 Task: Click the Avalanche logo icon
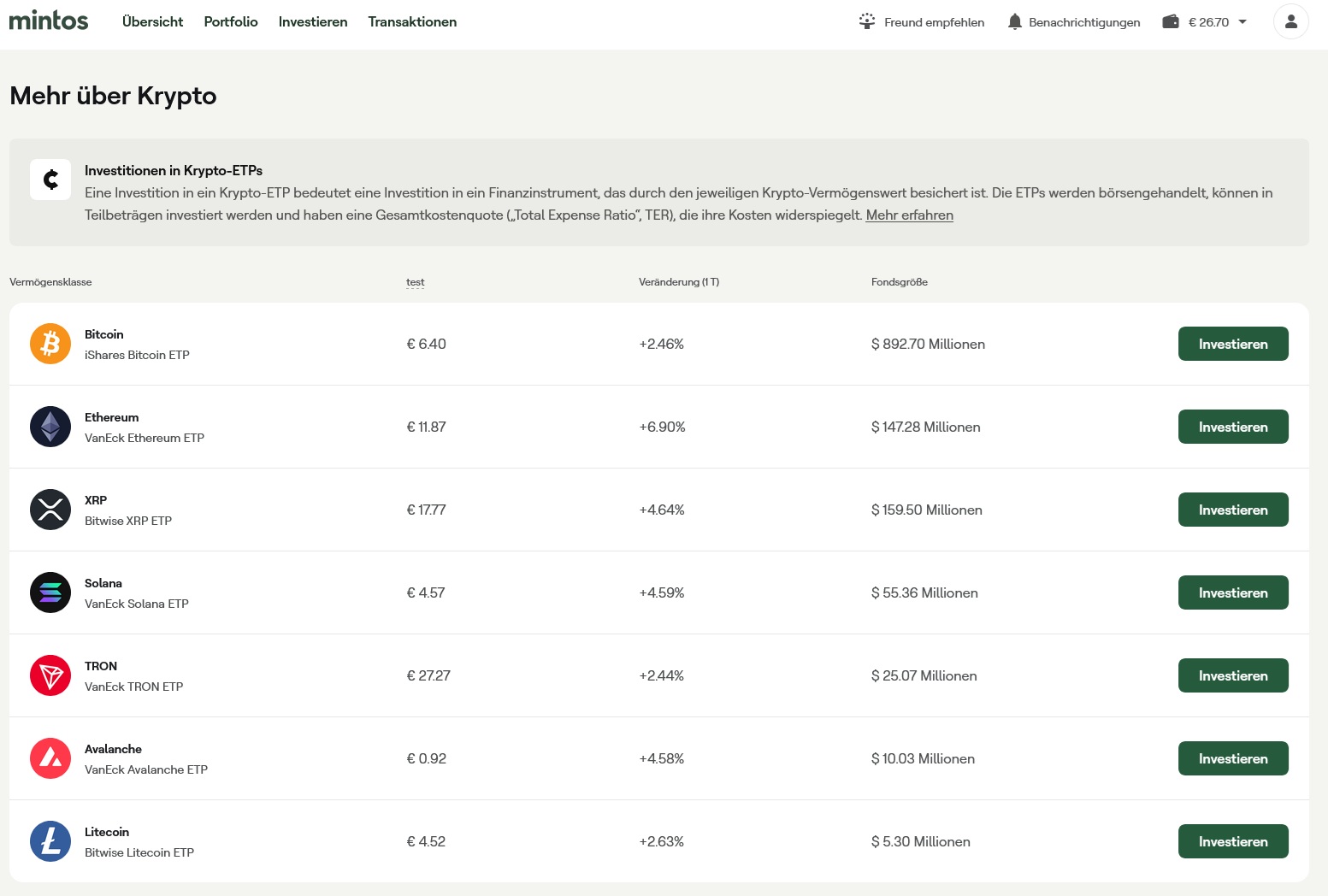[x=50, y=758]
